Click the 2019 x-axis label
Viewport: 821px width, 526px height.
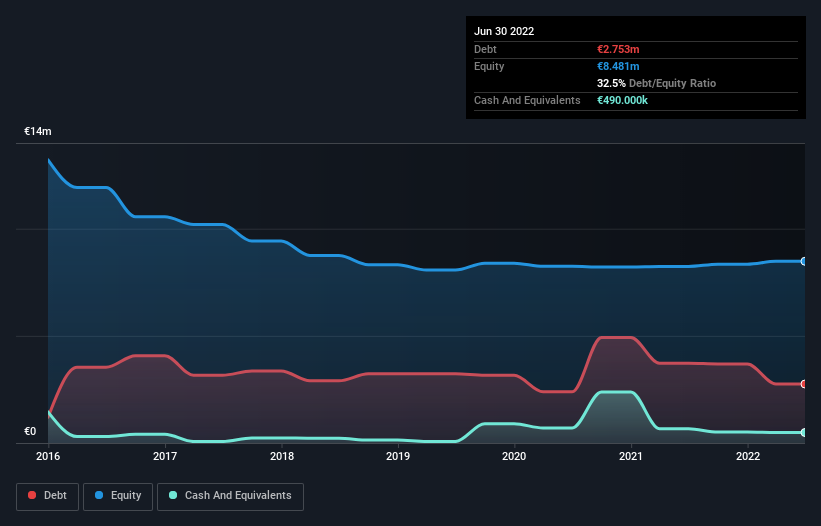pos(398,456)
